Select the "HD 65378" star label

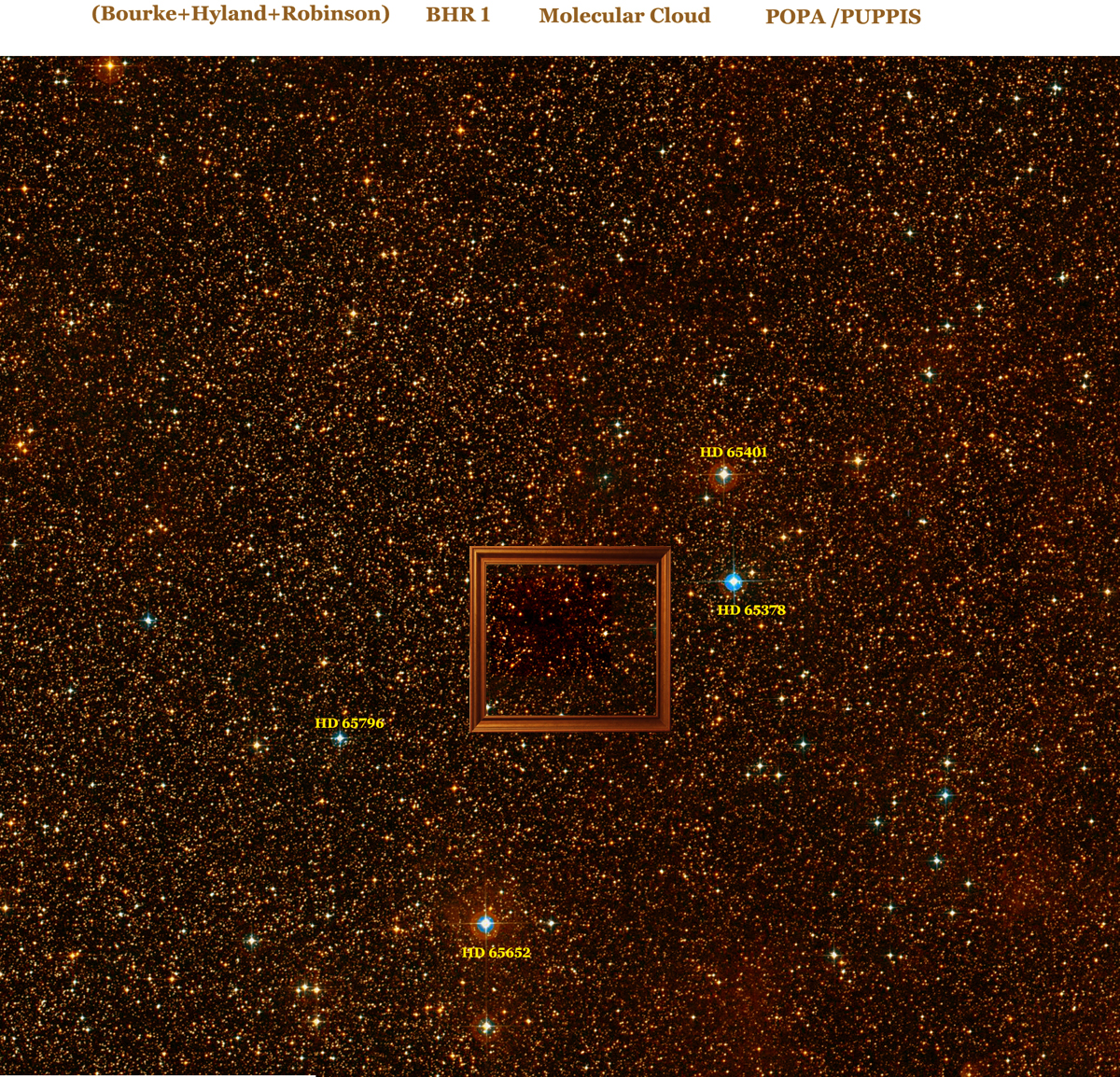(x=751, y=610)
